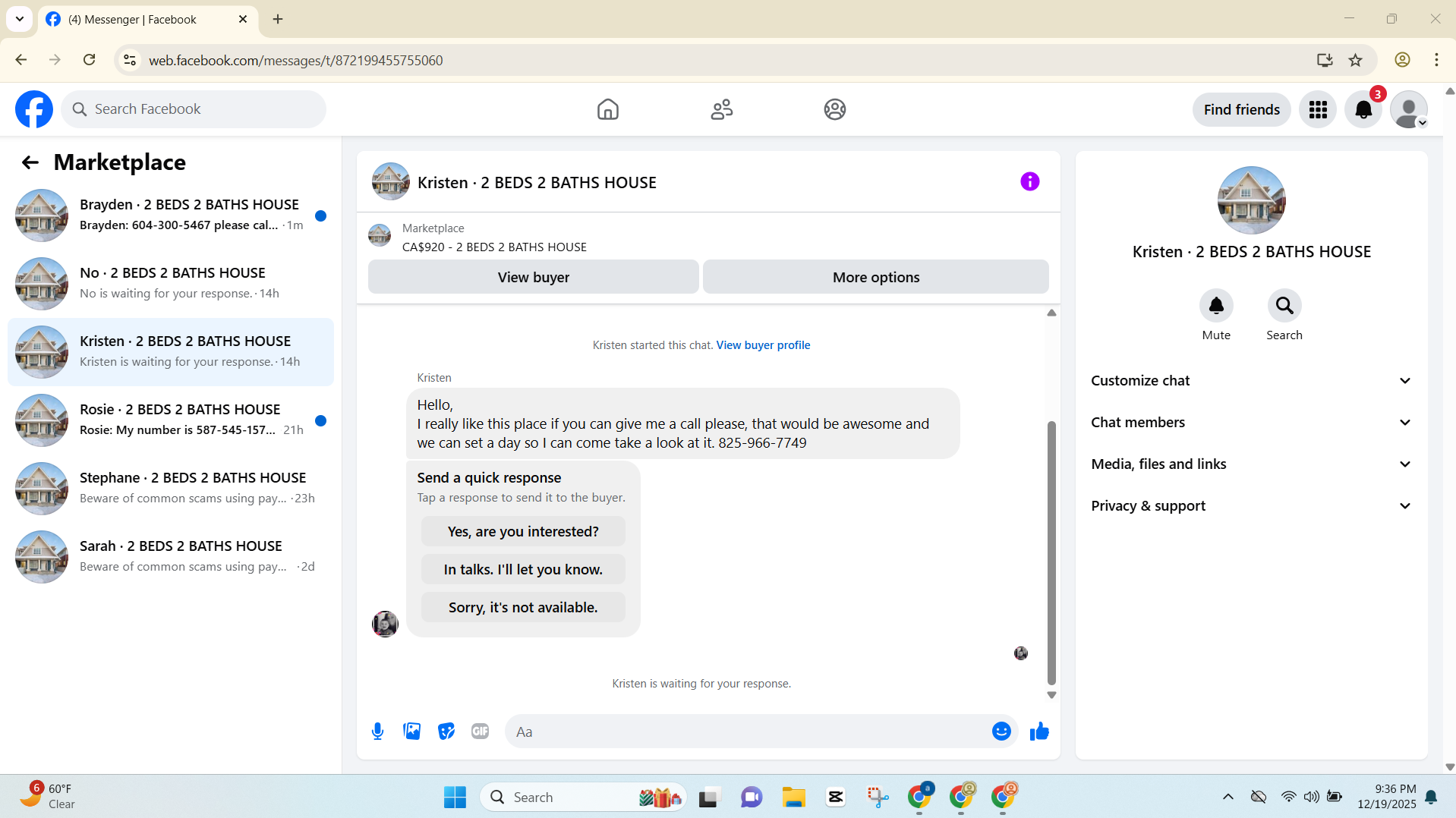The width and height of the screenshot is (1456, 818).
Task: Click the Find friends button
Action: coord(1241,109)
